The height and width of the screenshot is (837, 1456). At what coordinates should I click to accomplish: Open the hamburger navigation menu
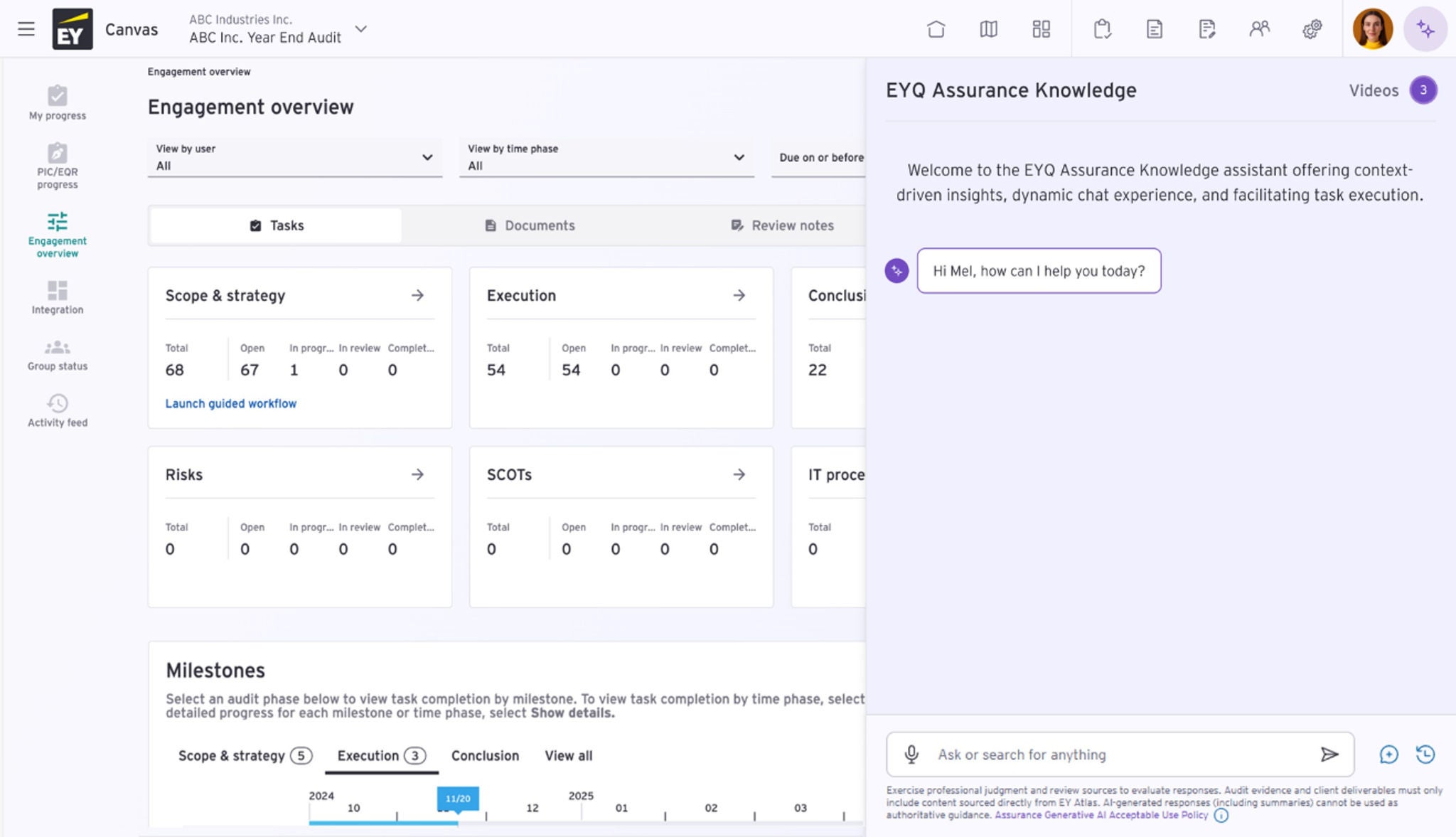point(26,29)
